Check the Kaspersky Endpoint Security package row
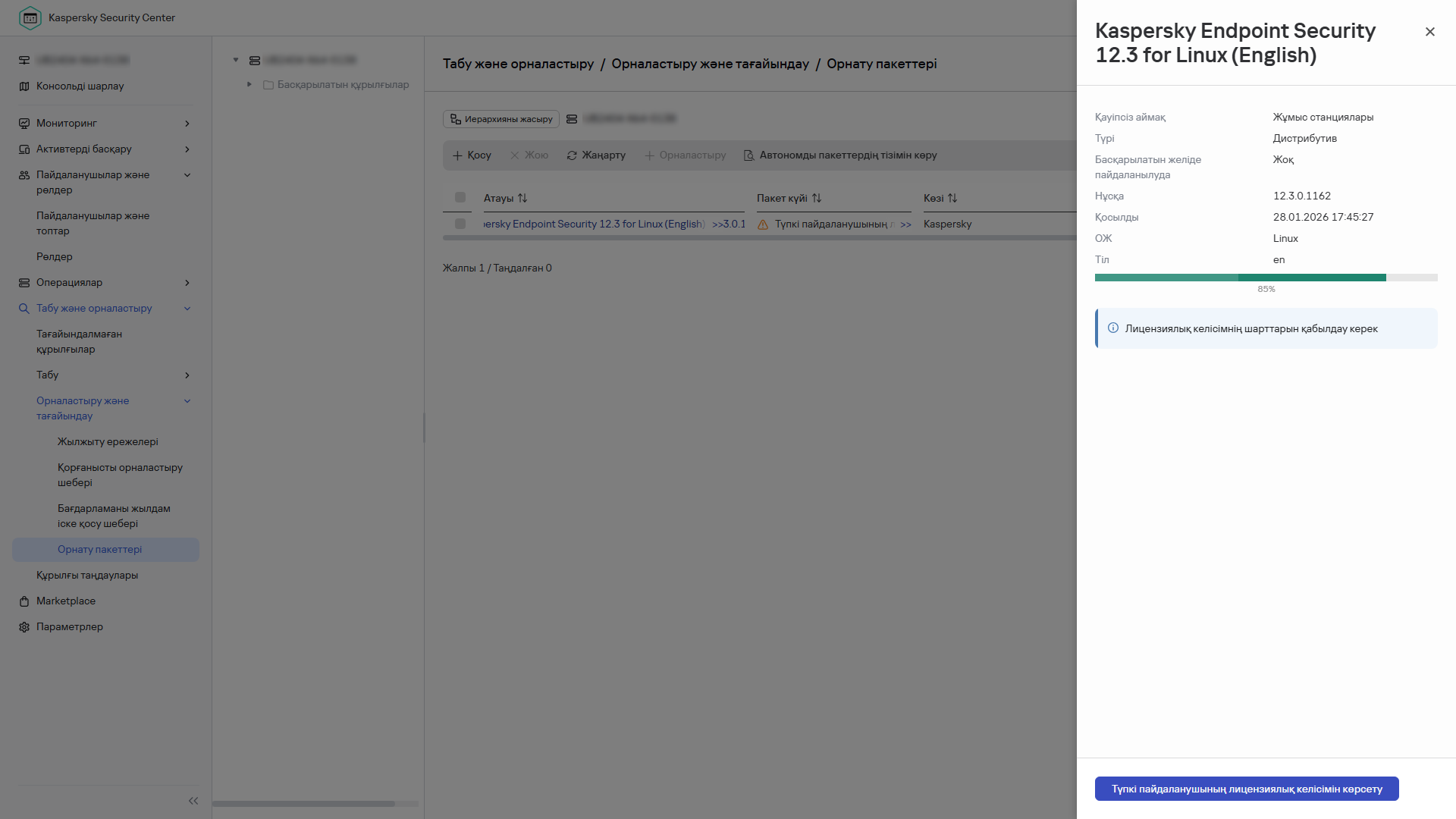Viewport: 1456px width, 819px height. click(460, 224)
